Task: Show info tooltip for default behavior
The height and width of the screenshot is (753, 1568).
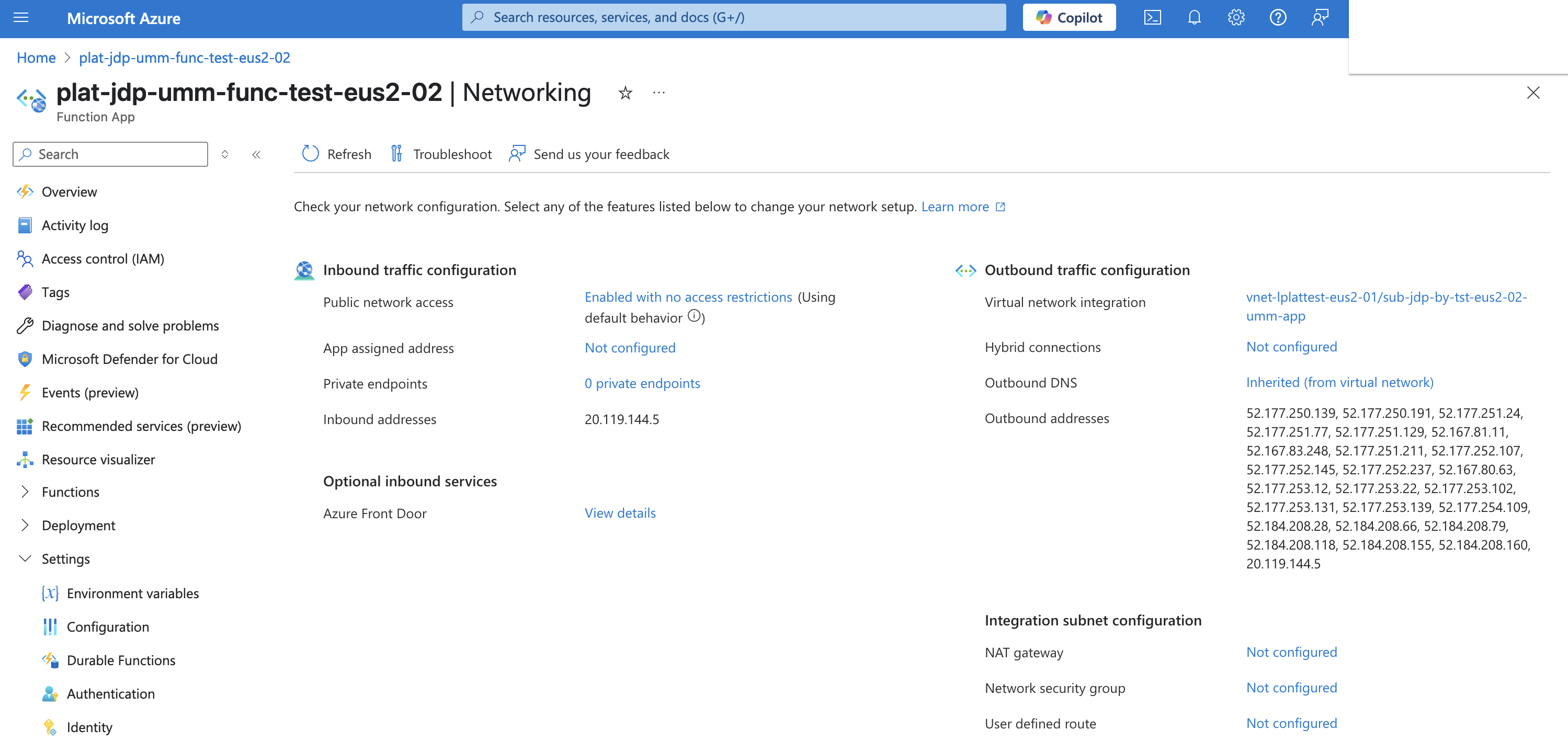Action: (x=694, y=316)
